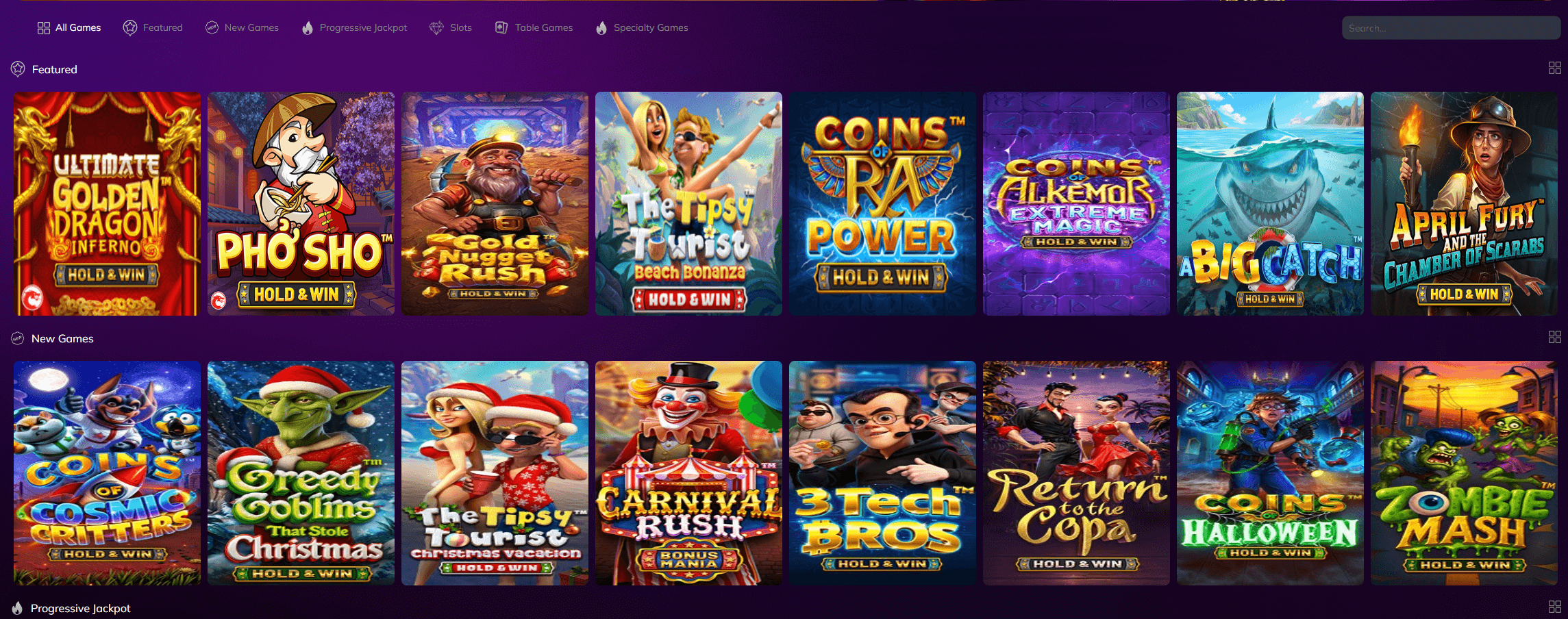
Task: Click the diamond Slots icon
Action: pyautogui.click(x=436, y=28)
